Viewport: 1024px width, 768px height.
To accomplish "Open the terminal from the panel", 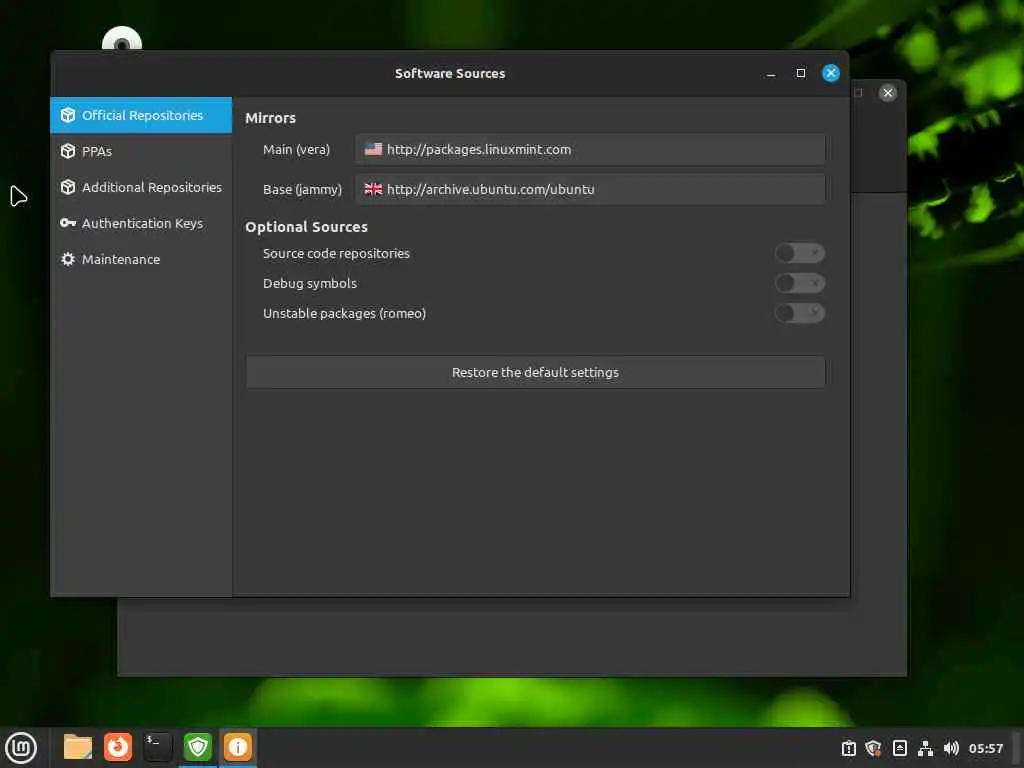I will pyautogui.click(x=157, y=747).
